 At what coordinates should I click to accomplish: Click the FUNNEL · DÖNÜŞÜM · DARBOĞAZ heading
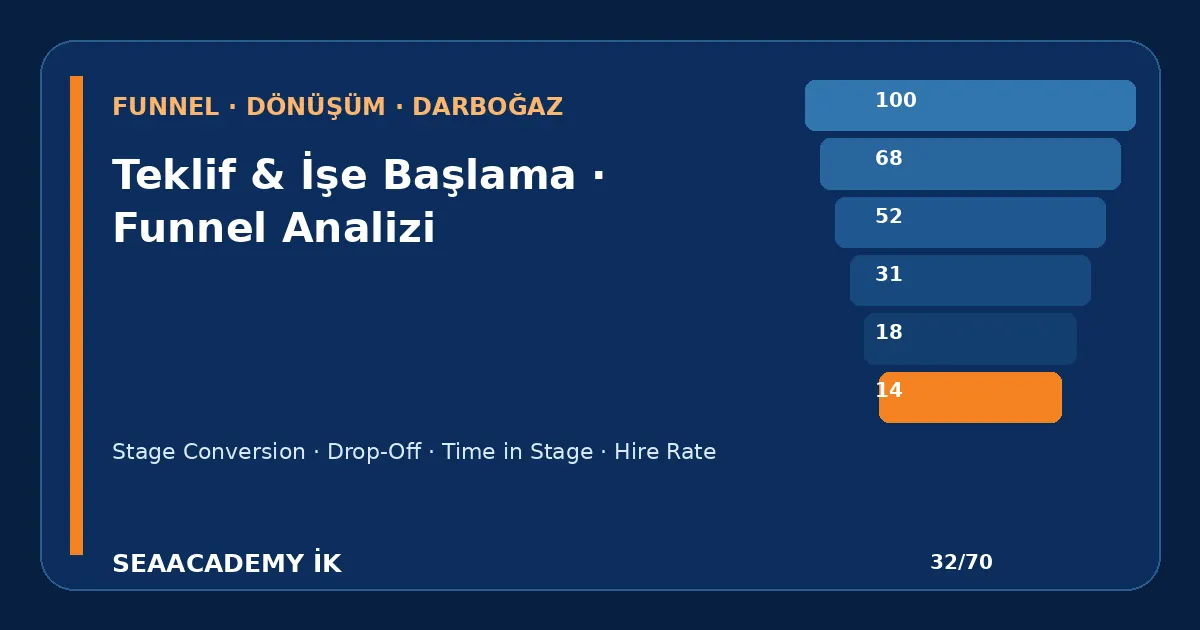(337, 107)
